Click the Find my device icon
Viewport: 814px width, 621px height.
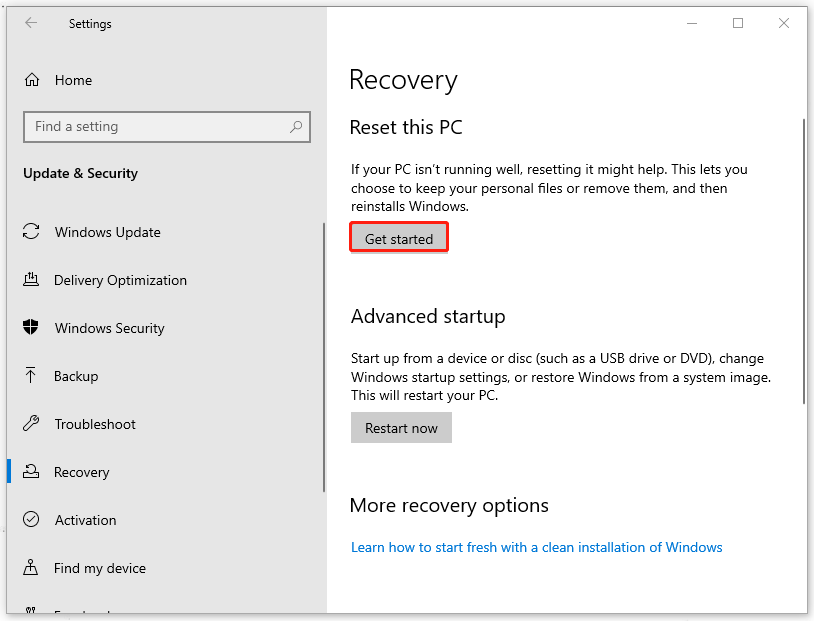point(31,568)
